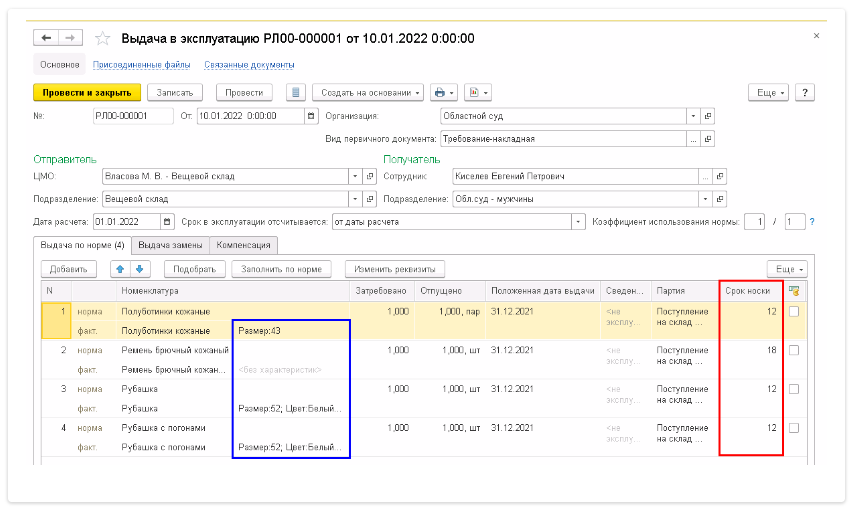Open the print icon menu
Image resolution: width=853 pixels, height=511 pixels.
pyautogui.click(x=443, y=92)
